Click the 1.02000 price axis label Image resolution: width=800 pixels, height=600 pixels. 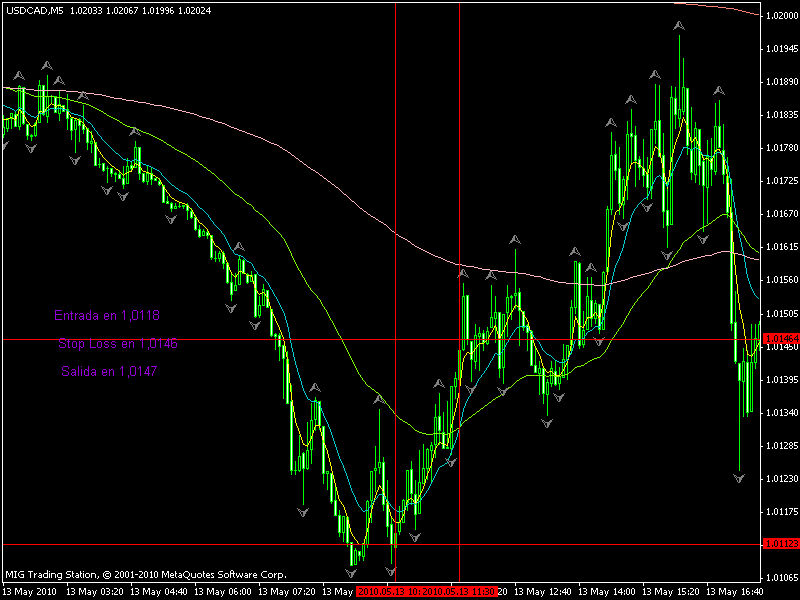tap(779, 16)
